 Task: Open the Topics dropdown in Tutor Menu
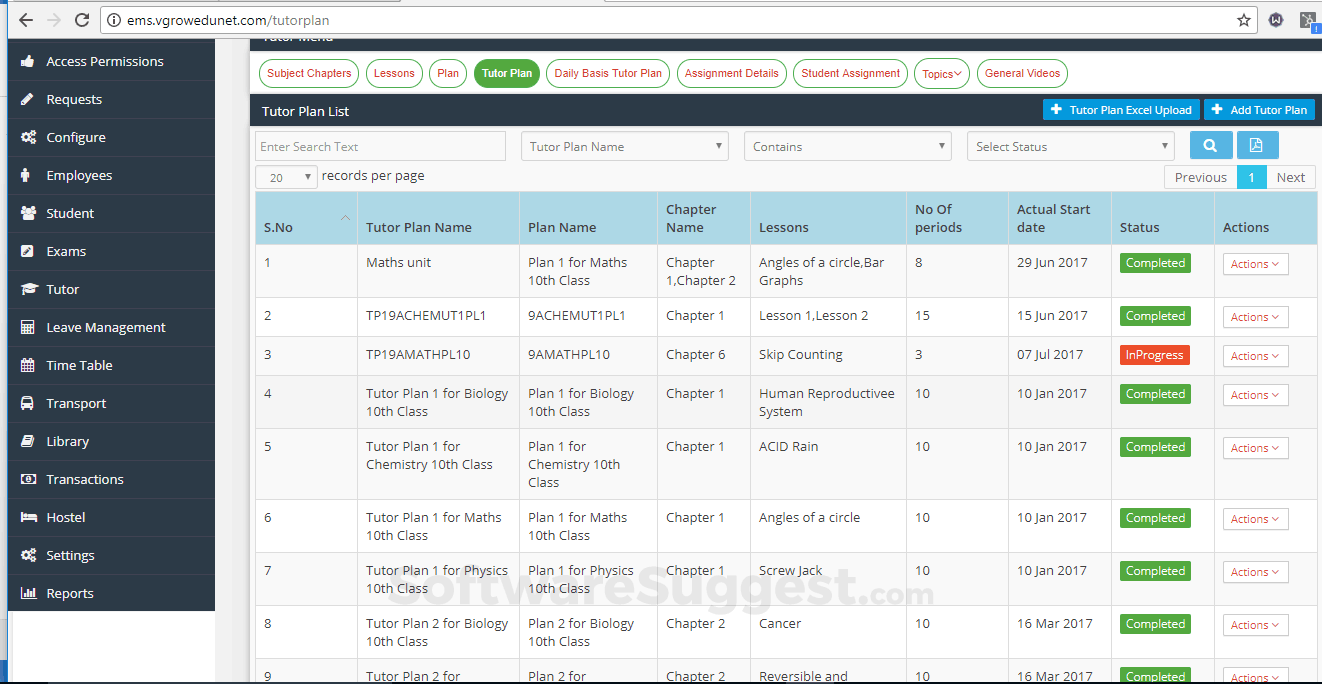(941, 73)
